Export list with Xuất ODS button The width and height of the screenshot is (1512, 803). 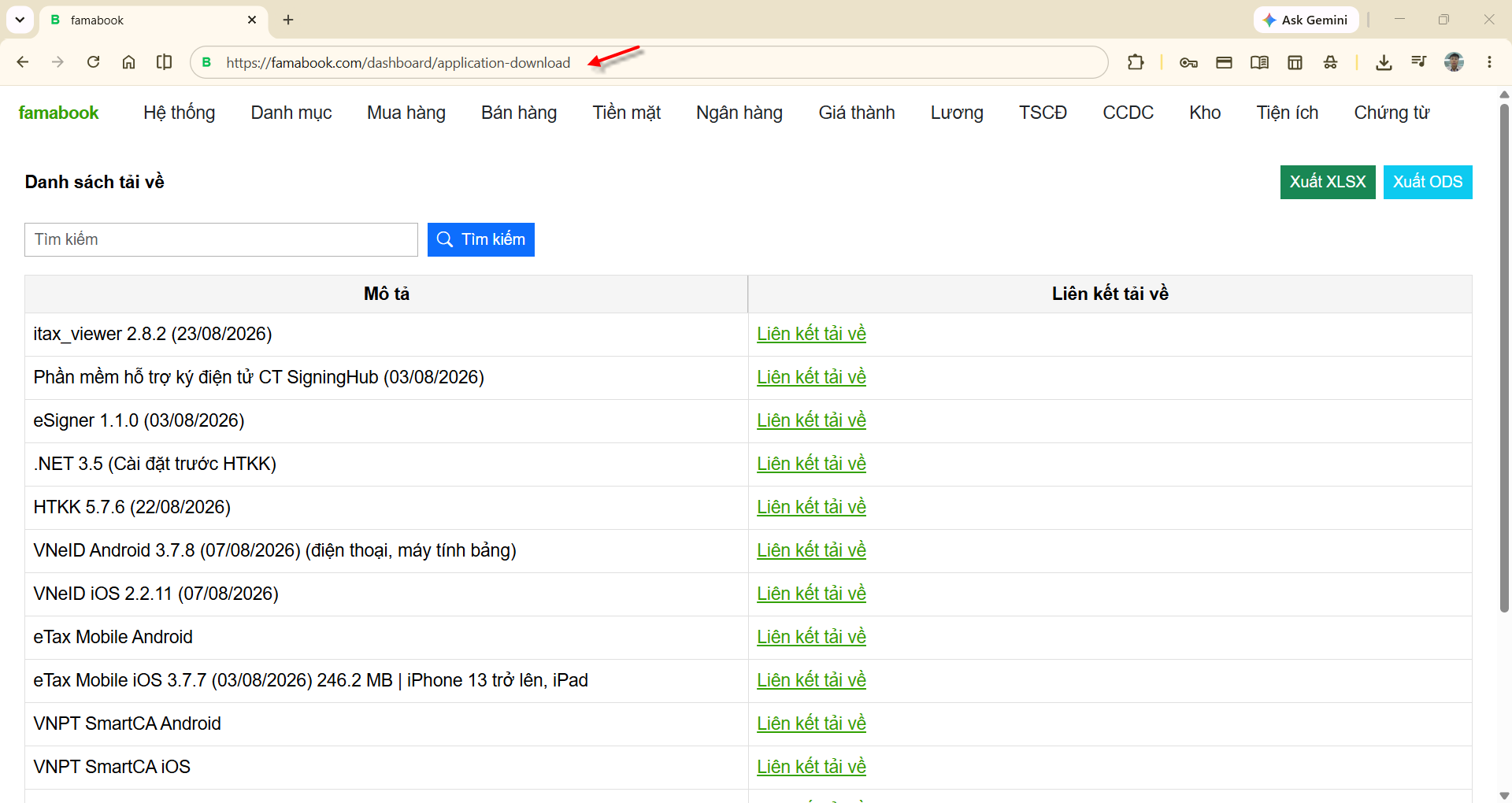click(1428, 182)
